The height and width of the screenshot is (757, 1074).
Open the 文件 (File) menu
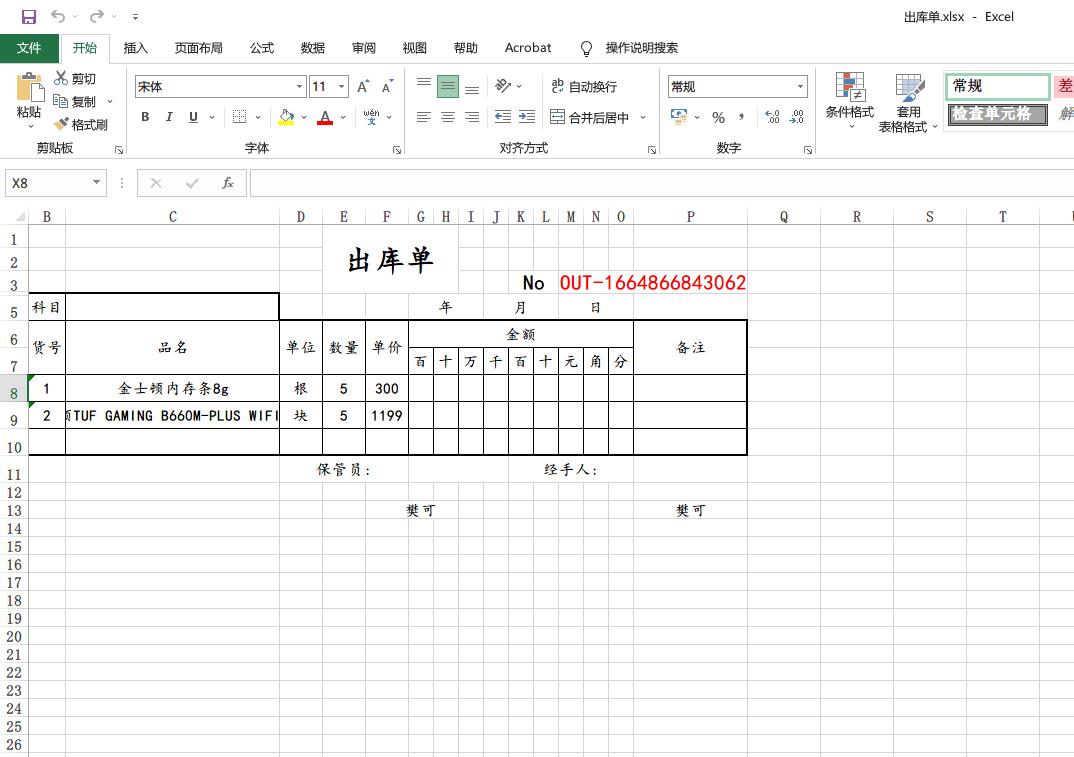click(29, 48)
